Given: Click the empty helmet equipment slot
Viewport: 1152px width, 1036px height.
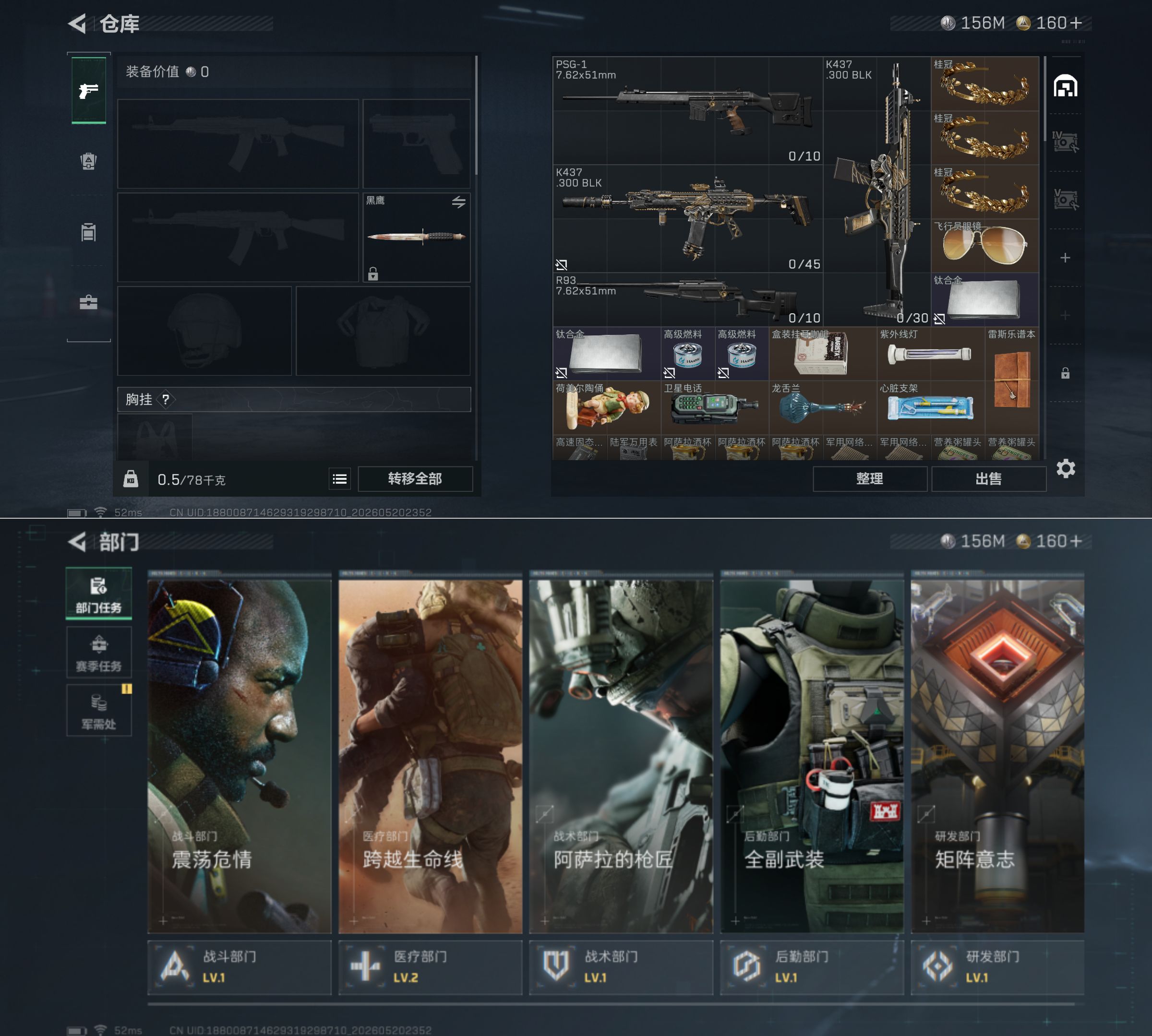Looking at the screenshot, I should click(204, 331).
